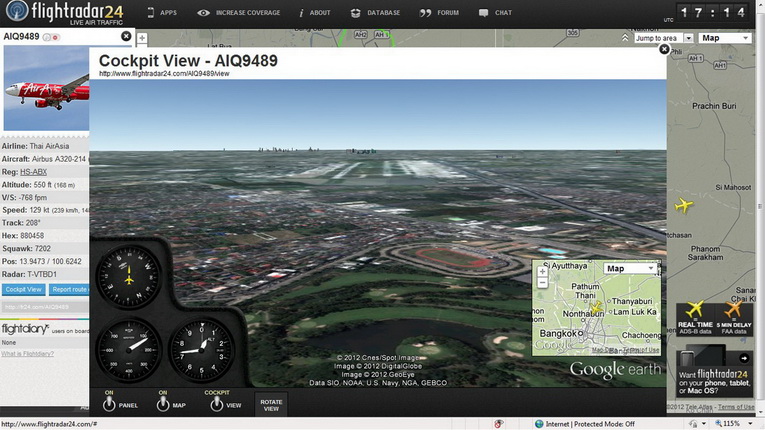Collapse map controls with double chevron

pyautogui.click(x=624, y=38)
